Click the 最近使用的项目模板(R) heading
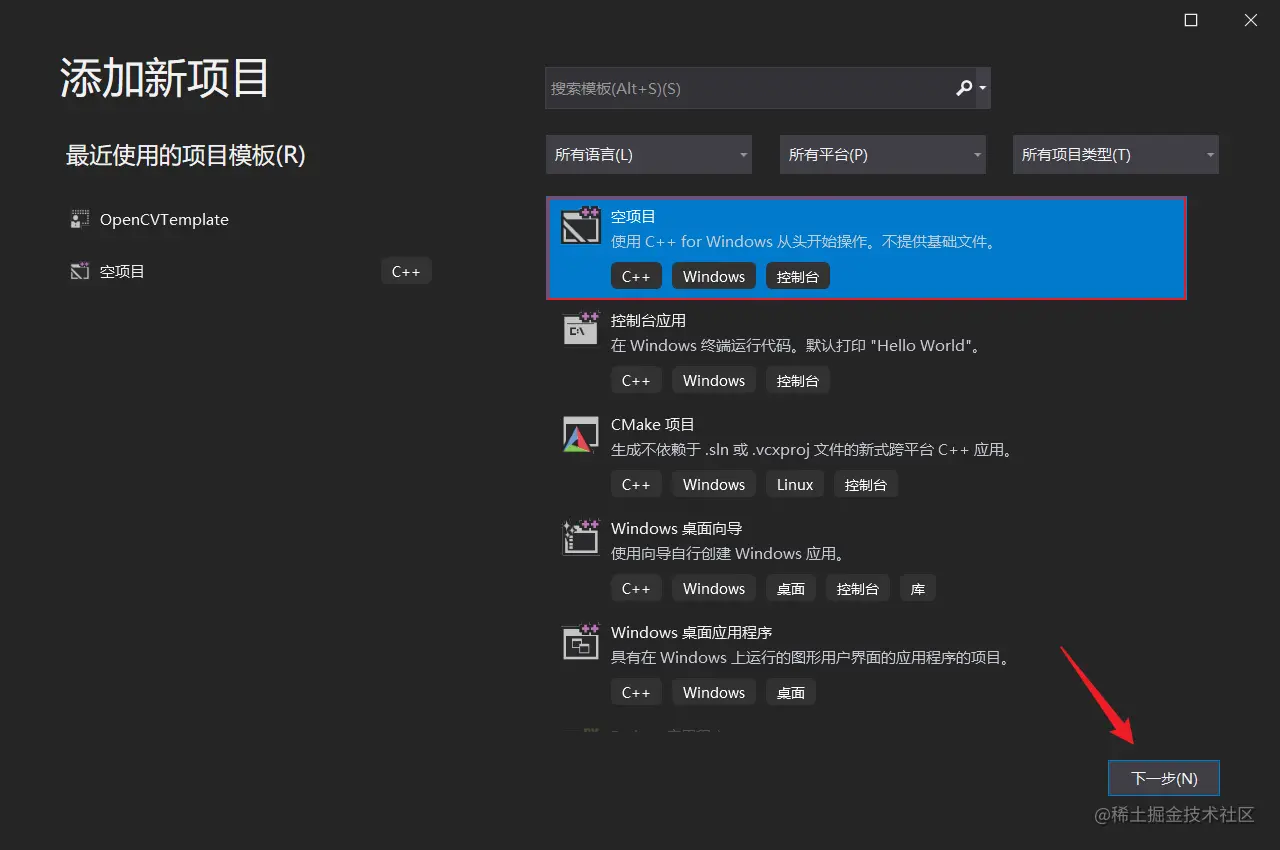This screenshot has width=1280, height=850. [x=185, y=155]
